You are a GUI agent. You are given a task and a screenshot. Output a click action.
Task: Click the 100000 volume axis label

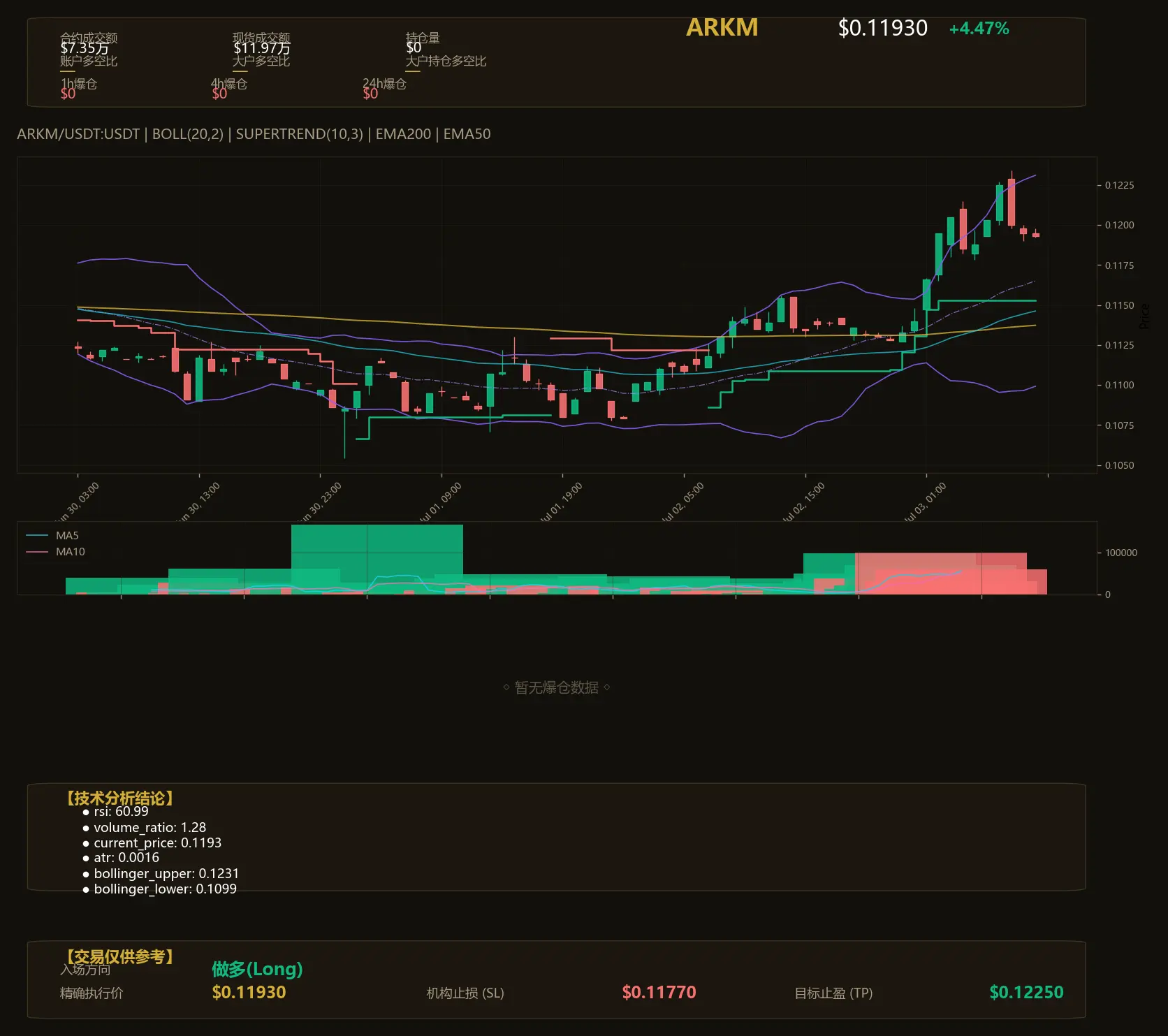(x=1121, y=553)
